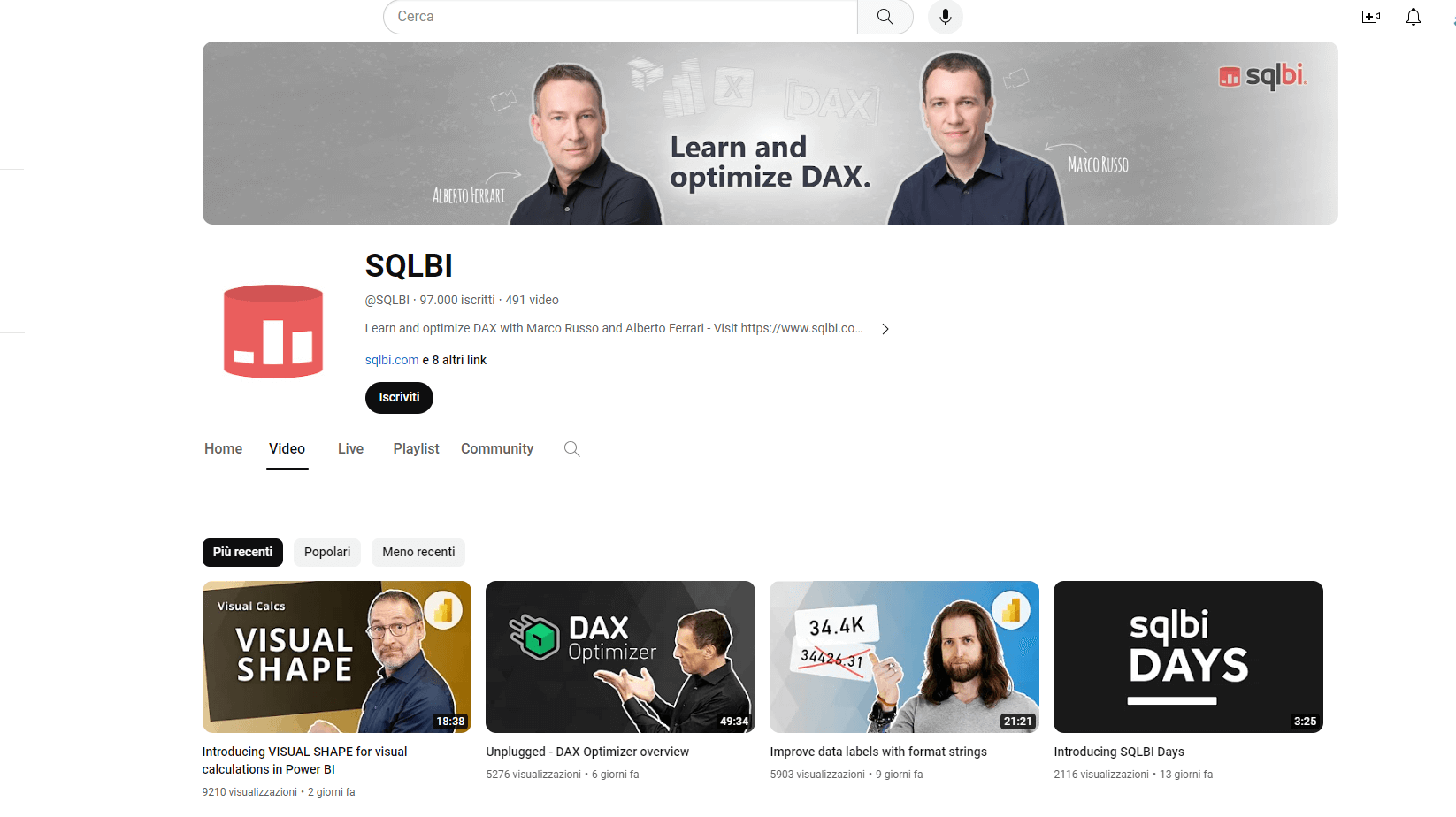Open the Community tab
This screenshot has height=817, width=1456.
pyautogui.click(x=497, y=449)
